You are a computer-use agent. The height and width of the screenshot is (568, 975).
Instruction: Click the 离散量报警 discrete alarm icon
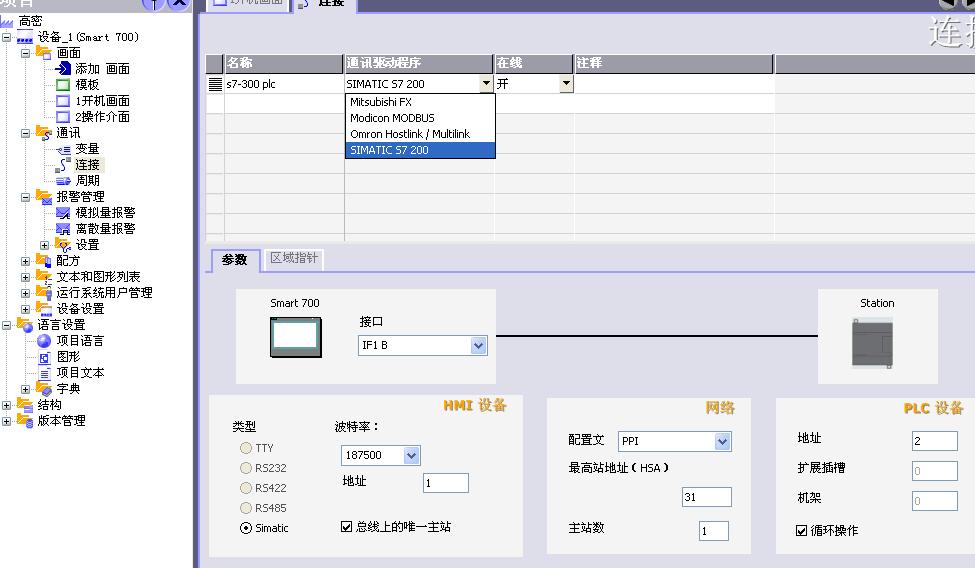(63, 229)
